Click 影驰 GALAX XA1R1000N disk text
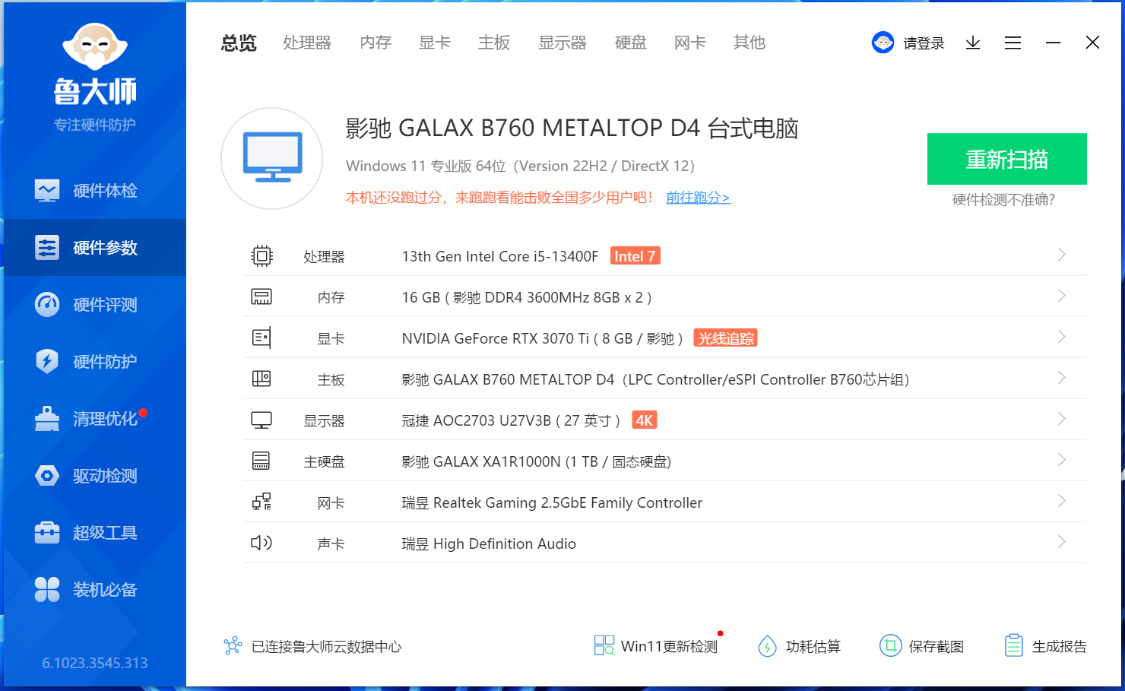Image resolution: width=1125 pixels, height=691 pixels. tap(537, 462)
